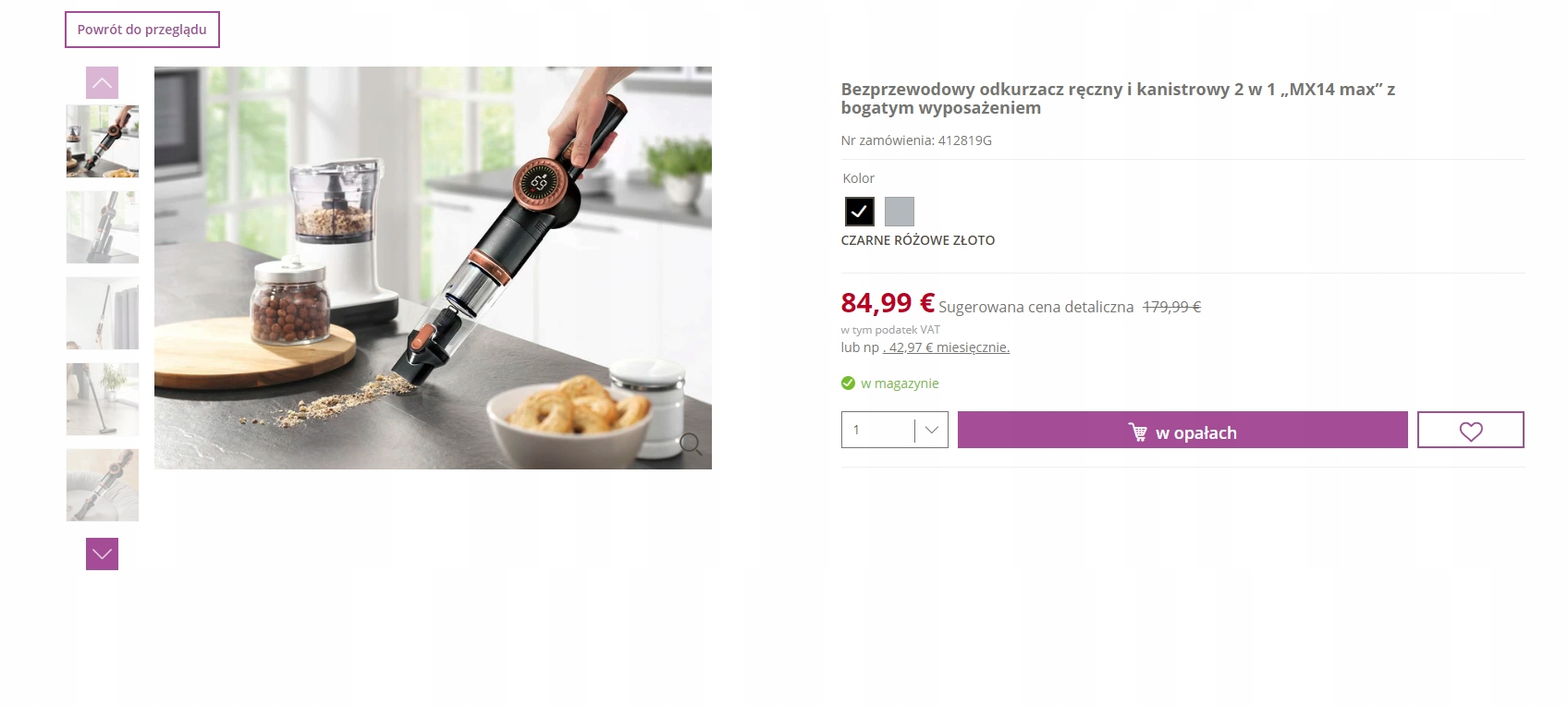1568x706 pixels.
Task: Click the shopping cart icon in purple button
Action: (x=1138, y=432)
